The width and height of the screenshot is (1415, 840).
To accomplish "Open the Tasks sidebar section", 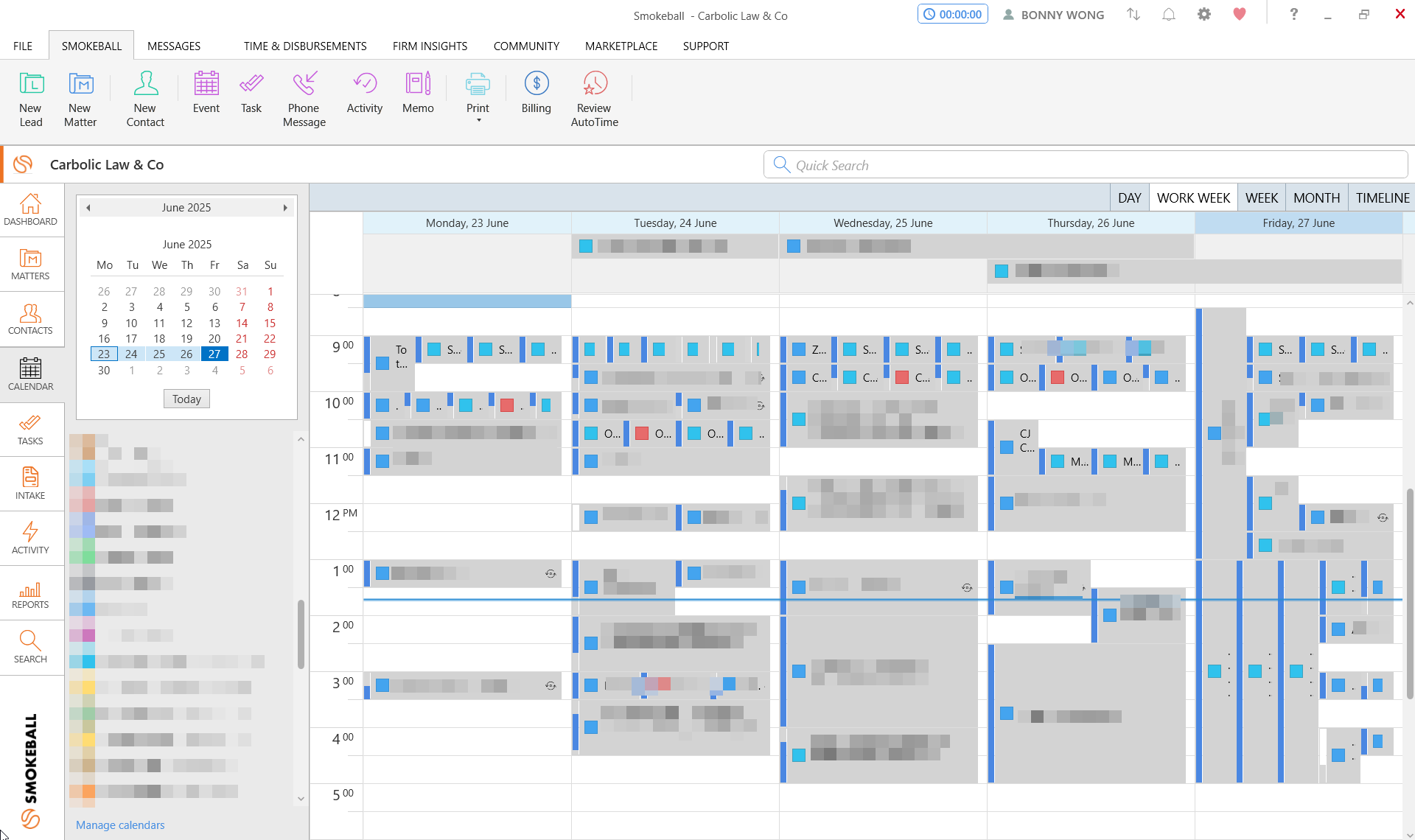I will coord(30,430).
